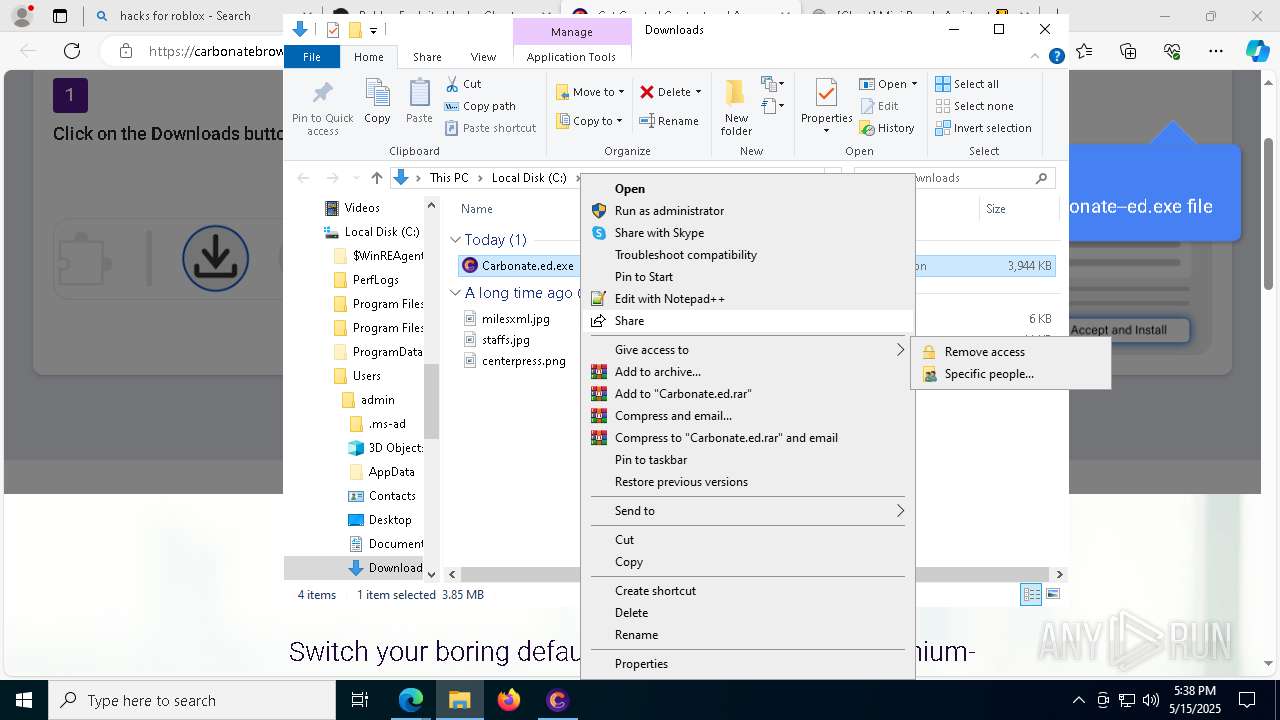Choose Remove access in submenu
Image resolution: width=1280 pixels, height=720 pixels.
[1010, 352]
